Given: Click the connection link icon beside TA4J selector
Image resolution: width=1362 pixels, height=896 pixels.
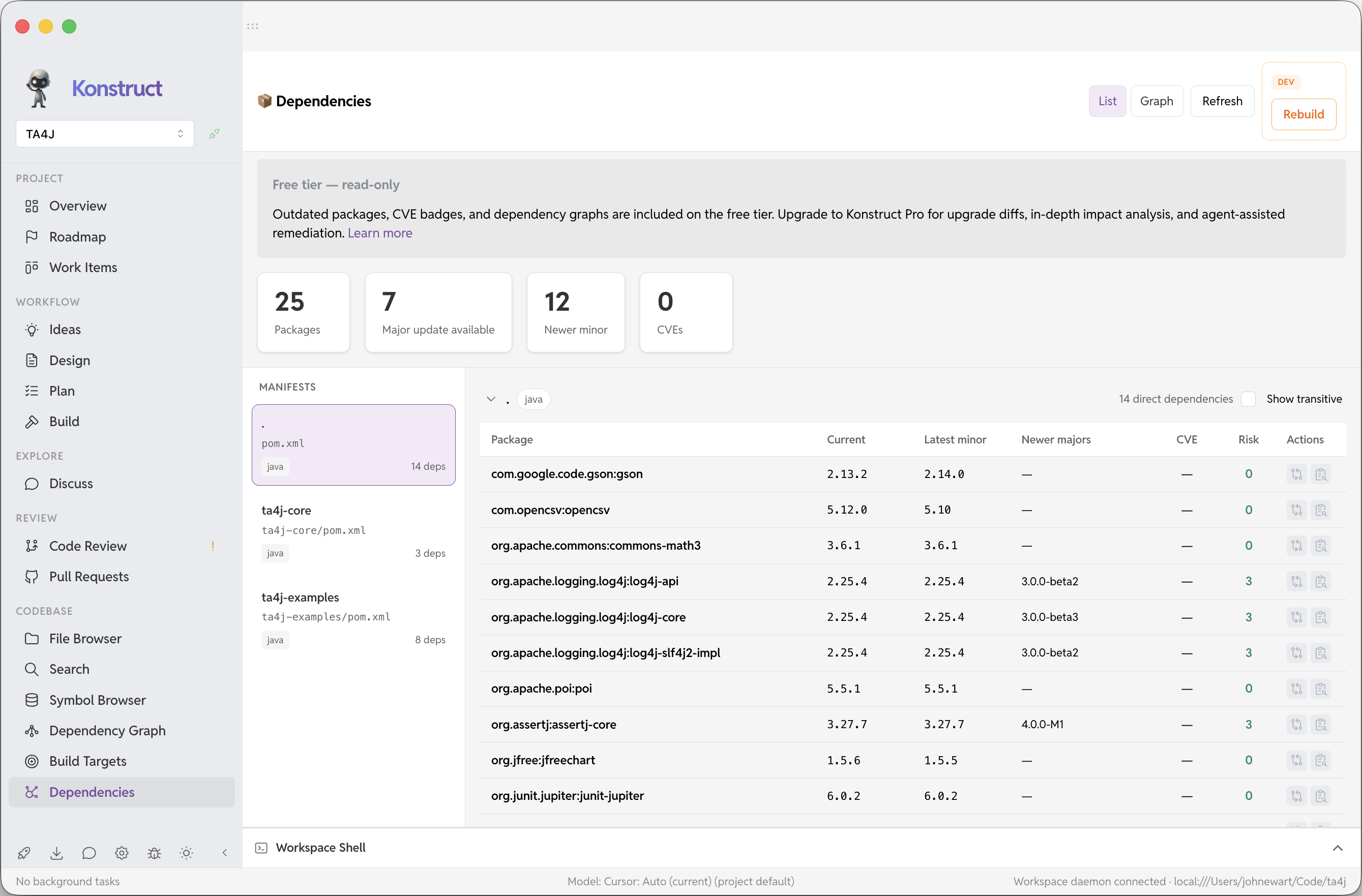Looking at the screenshot, I should (x=215, y=133).
